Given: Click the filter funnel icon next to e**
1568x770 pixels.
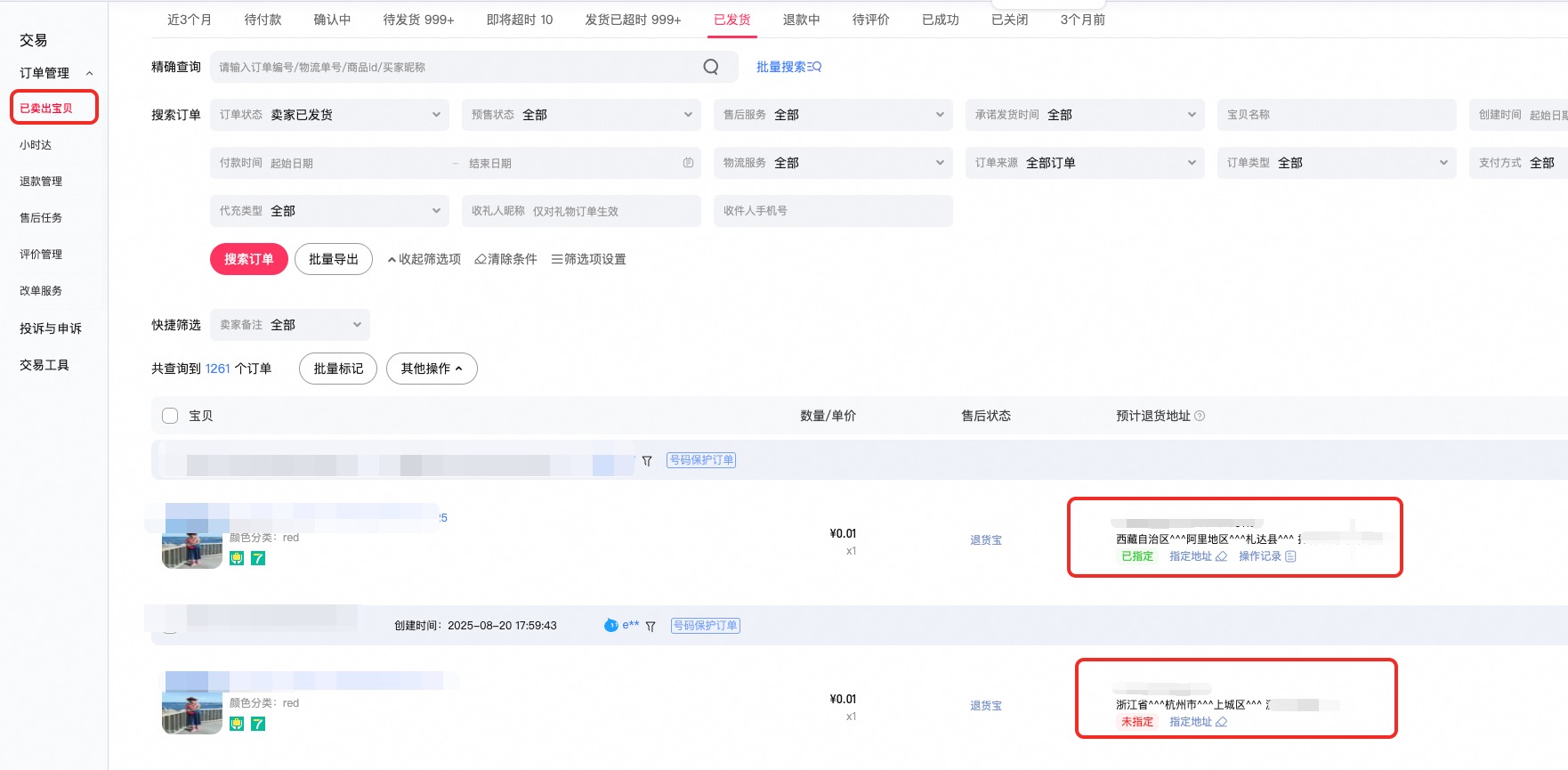Looking at the screenshot, I should click(x=651, y=626).
